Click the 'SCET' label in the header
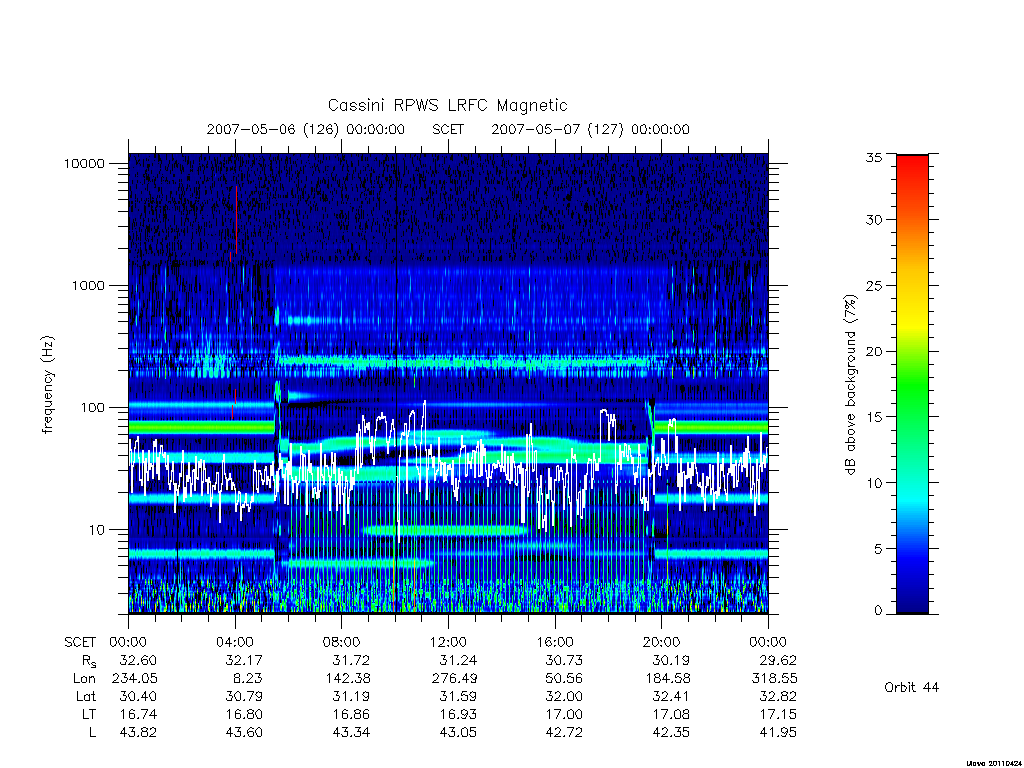This screenshot has width=1024, height=768. [448, 129]
